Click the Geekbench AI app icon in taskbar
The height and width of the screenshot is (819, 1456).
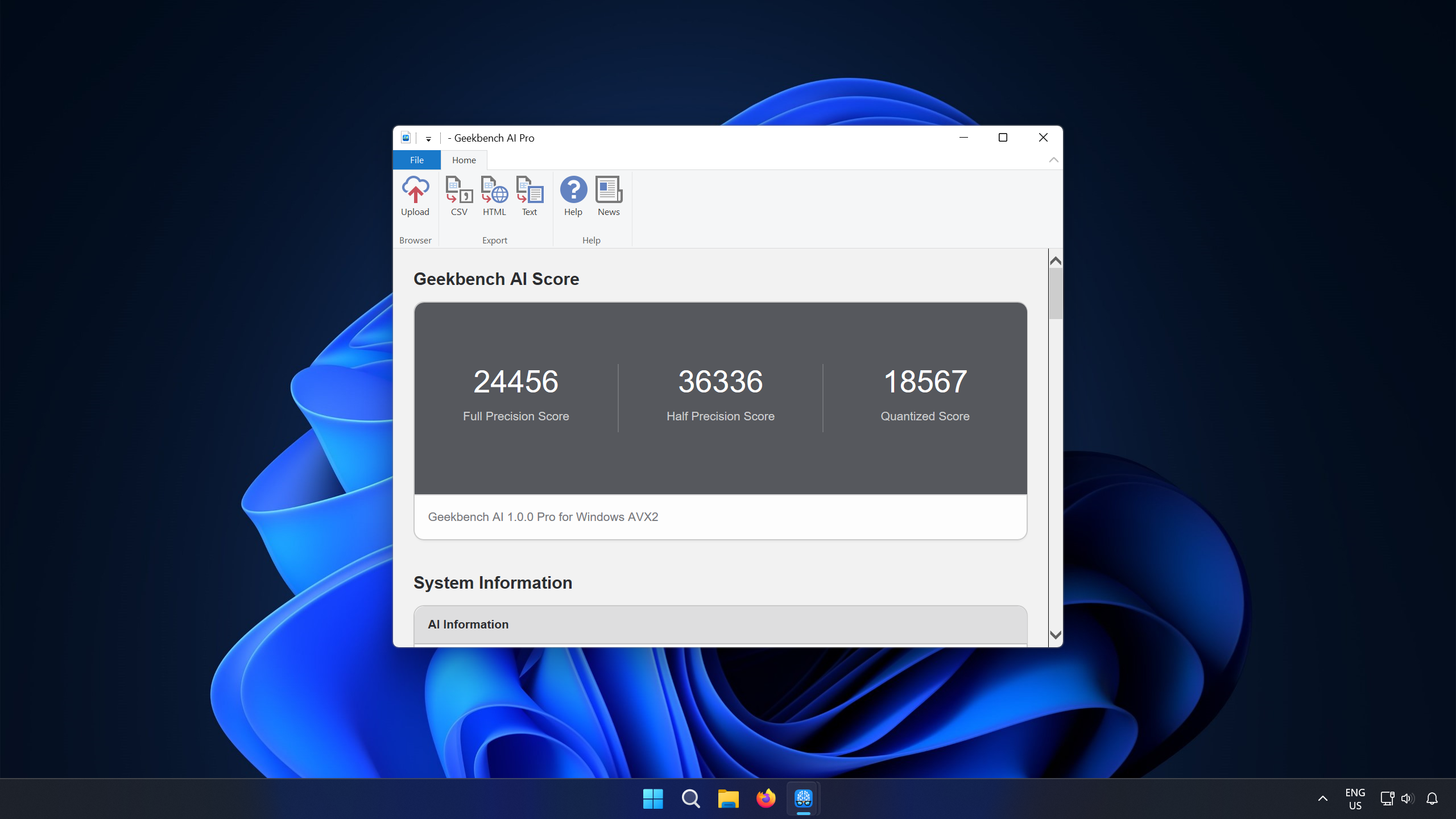click(x=804, y=798)
